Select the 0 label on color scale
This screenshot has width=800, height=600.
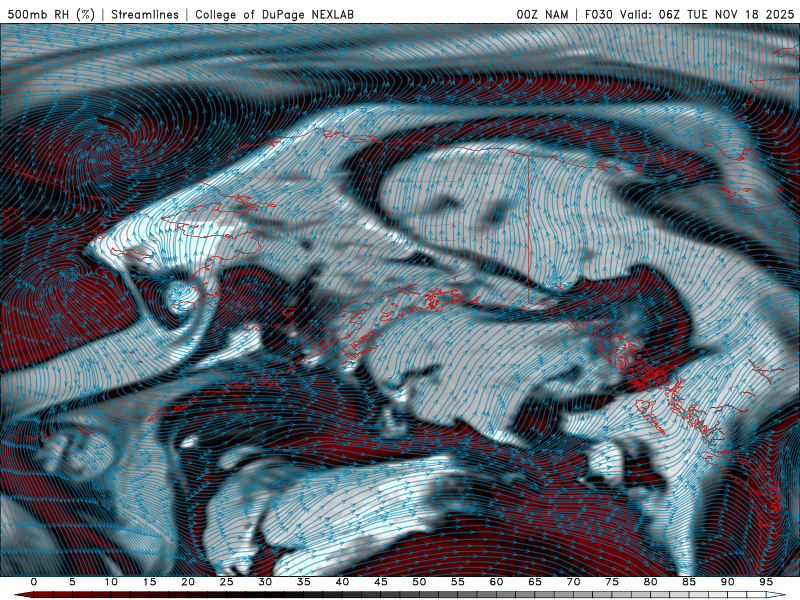[x=34, y=582]
